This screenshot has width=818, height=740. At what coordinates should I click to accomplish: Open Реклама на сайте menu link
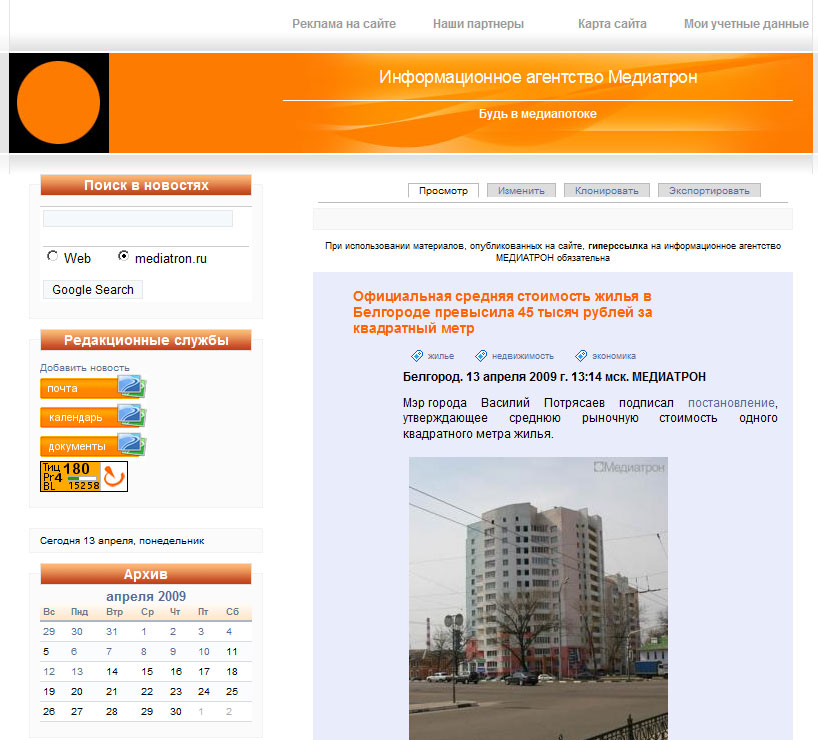(344, 24)
